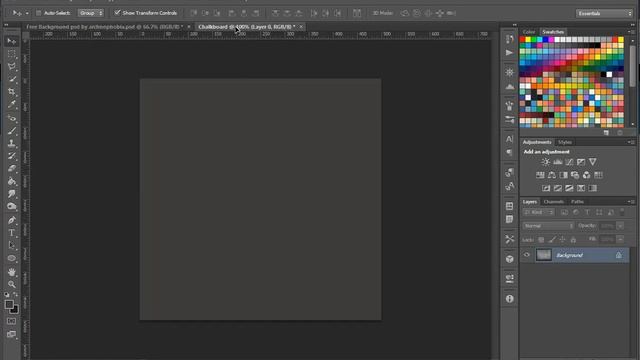Uncheck Show Transform Controls

118,13
